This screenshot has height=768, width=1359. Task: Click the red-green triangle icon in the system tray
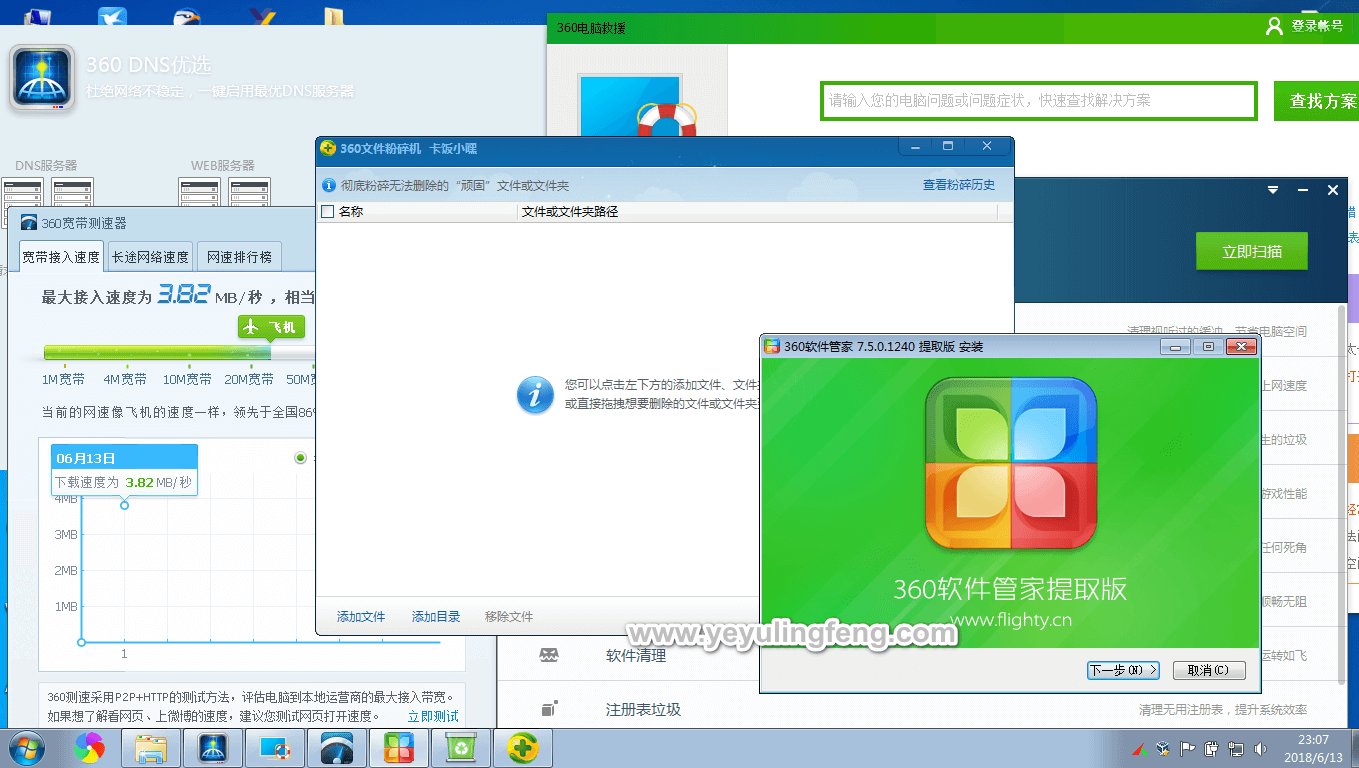click(x=1138, y=748)
